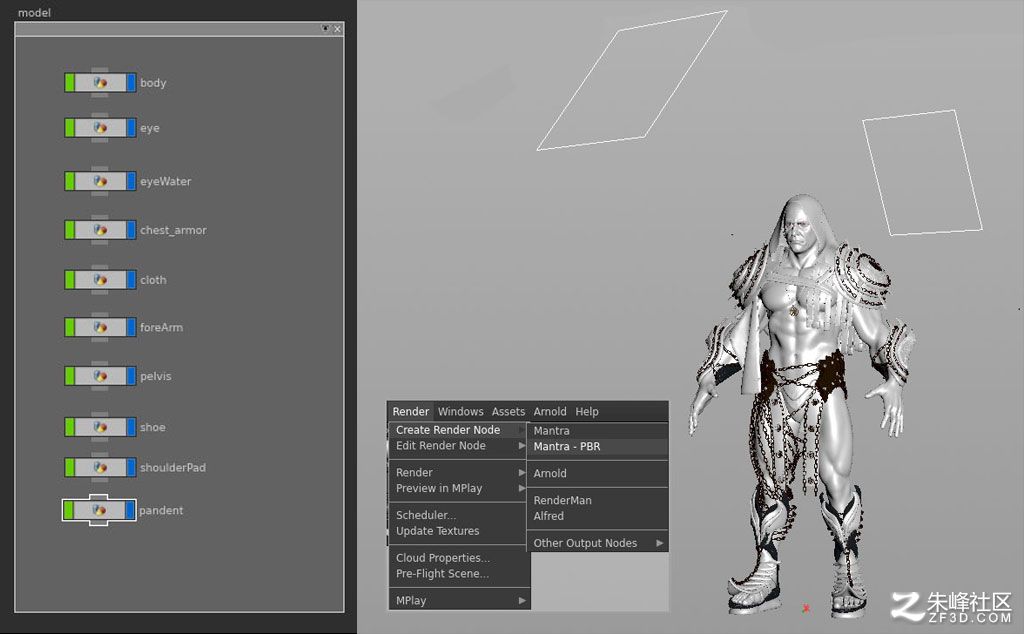Select the pelvis node icon
Viewport: 1024px width, 634px height.
pos(100,376)
